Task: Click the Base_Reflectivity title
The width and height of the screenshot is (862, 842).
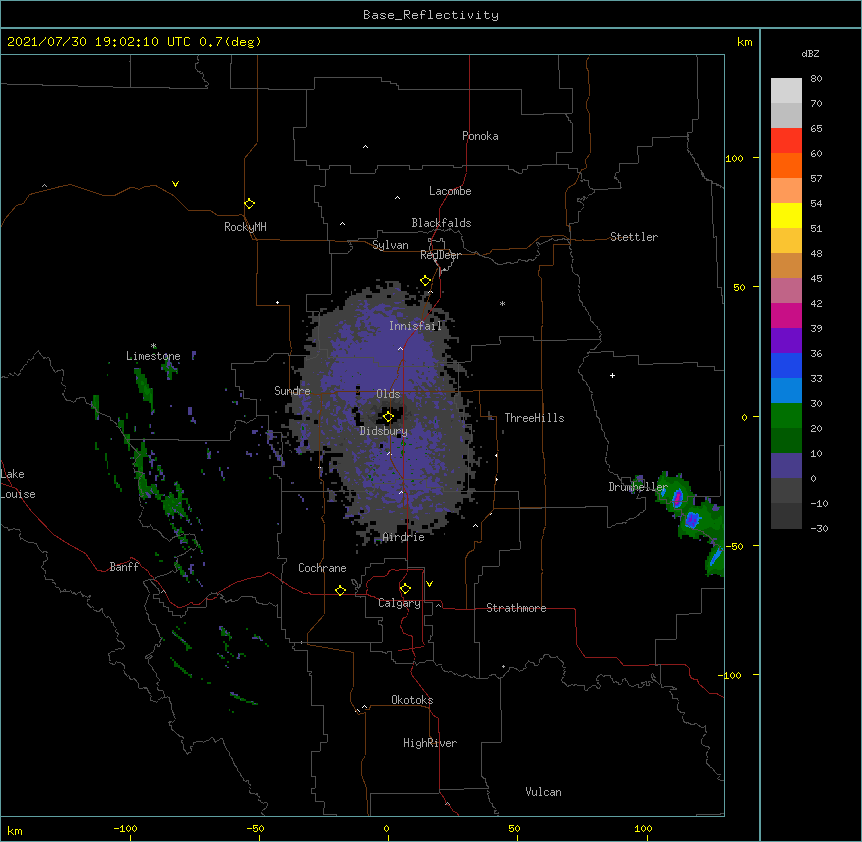Action: coord(431,15)
